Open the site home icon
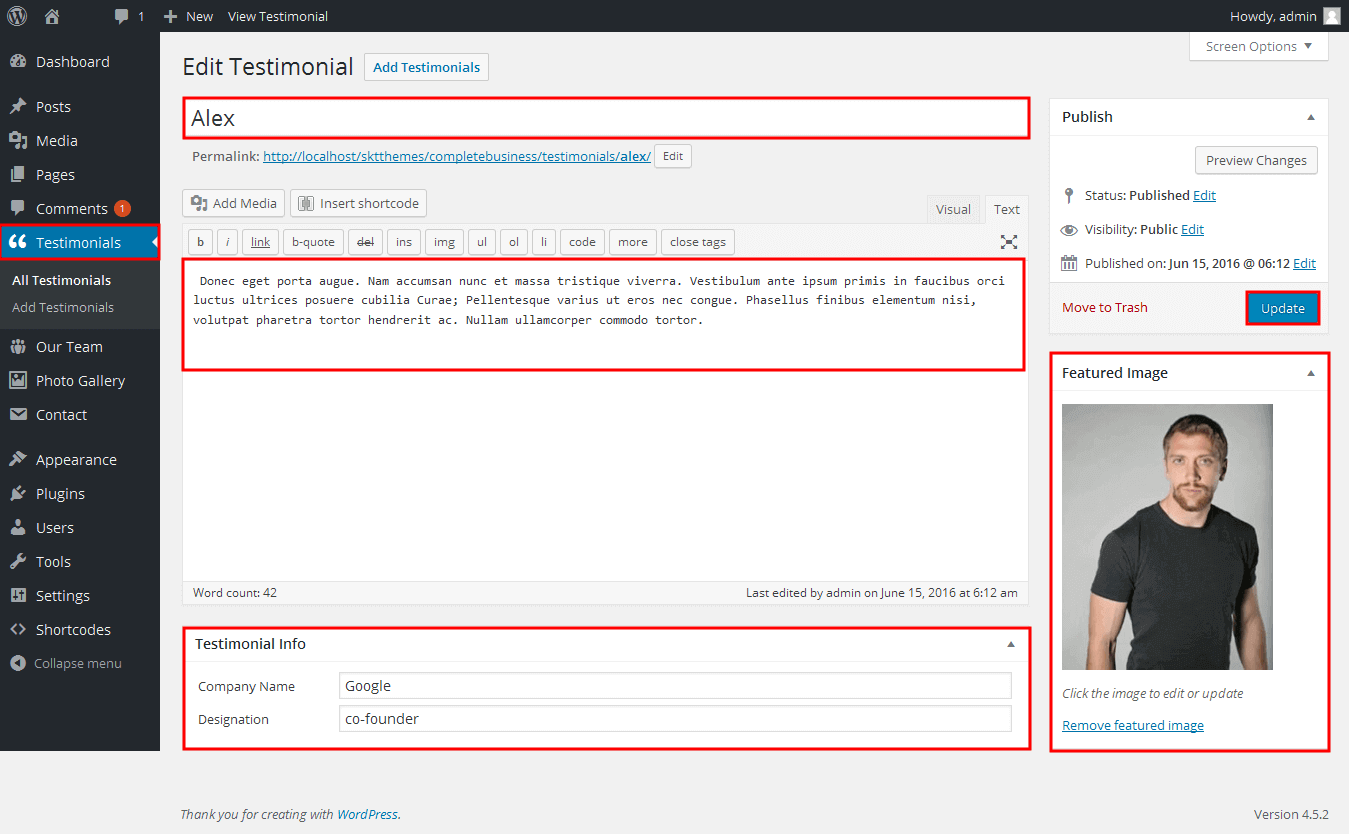 (x=53, y=16)
